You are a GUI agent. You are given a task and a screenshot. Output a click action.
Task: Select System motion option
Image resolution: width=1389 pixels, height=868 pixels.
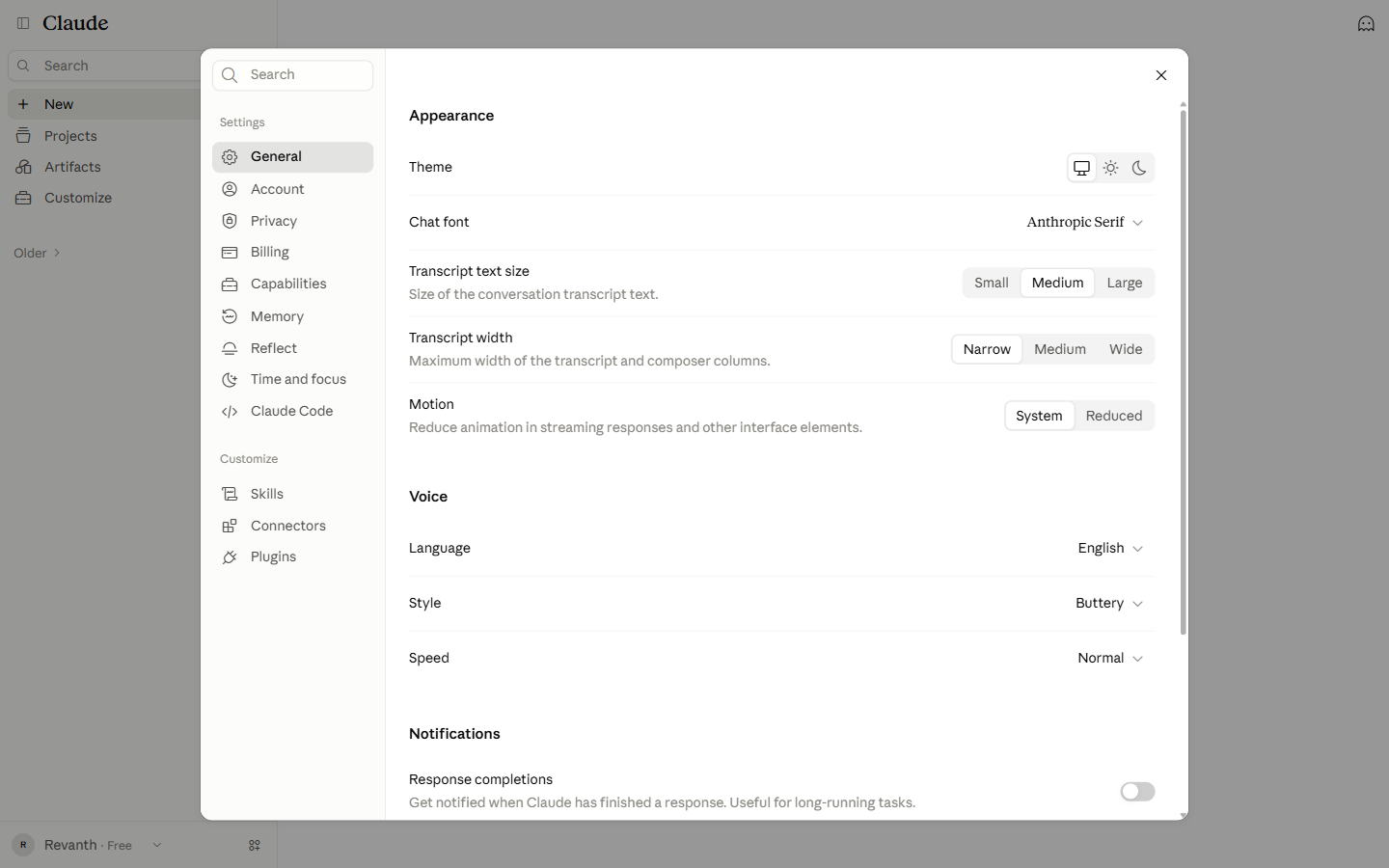pos(1039,416)
